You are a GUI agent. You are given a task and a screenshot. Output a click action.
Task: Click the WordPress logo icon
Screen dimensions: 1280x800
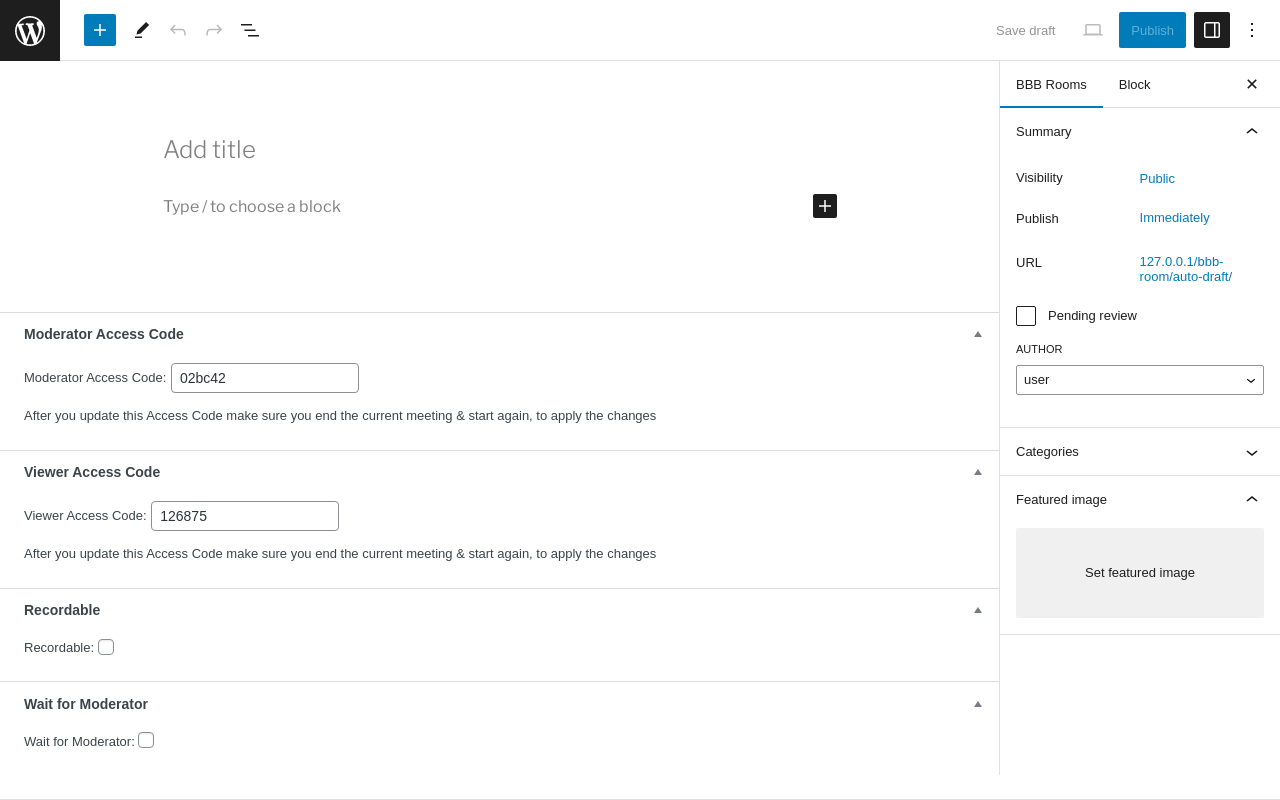click(30, 30)
